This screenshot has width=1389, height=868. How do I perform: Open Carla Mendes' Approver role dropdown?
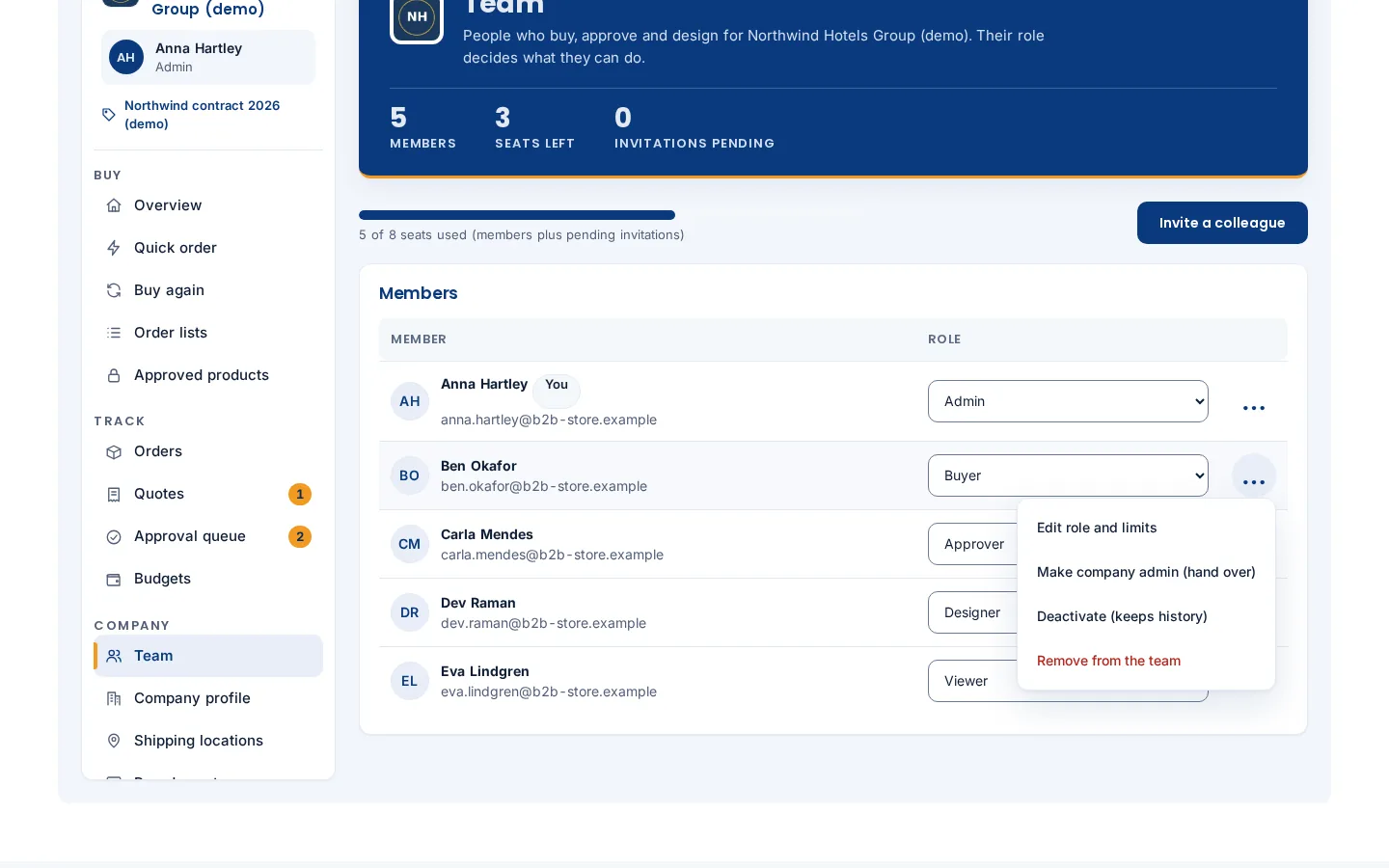point(972,544)
